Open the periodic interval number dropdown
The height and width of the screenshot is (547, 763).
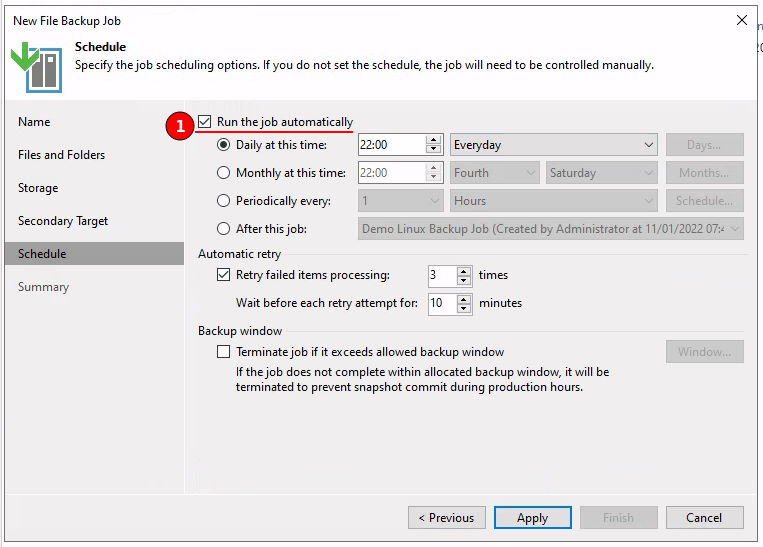(x=400, y=201)
